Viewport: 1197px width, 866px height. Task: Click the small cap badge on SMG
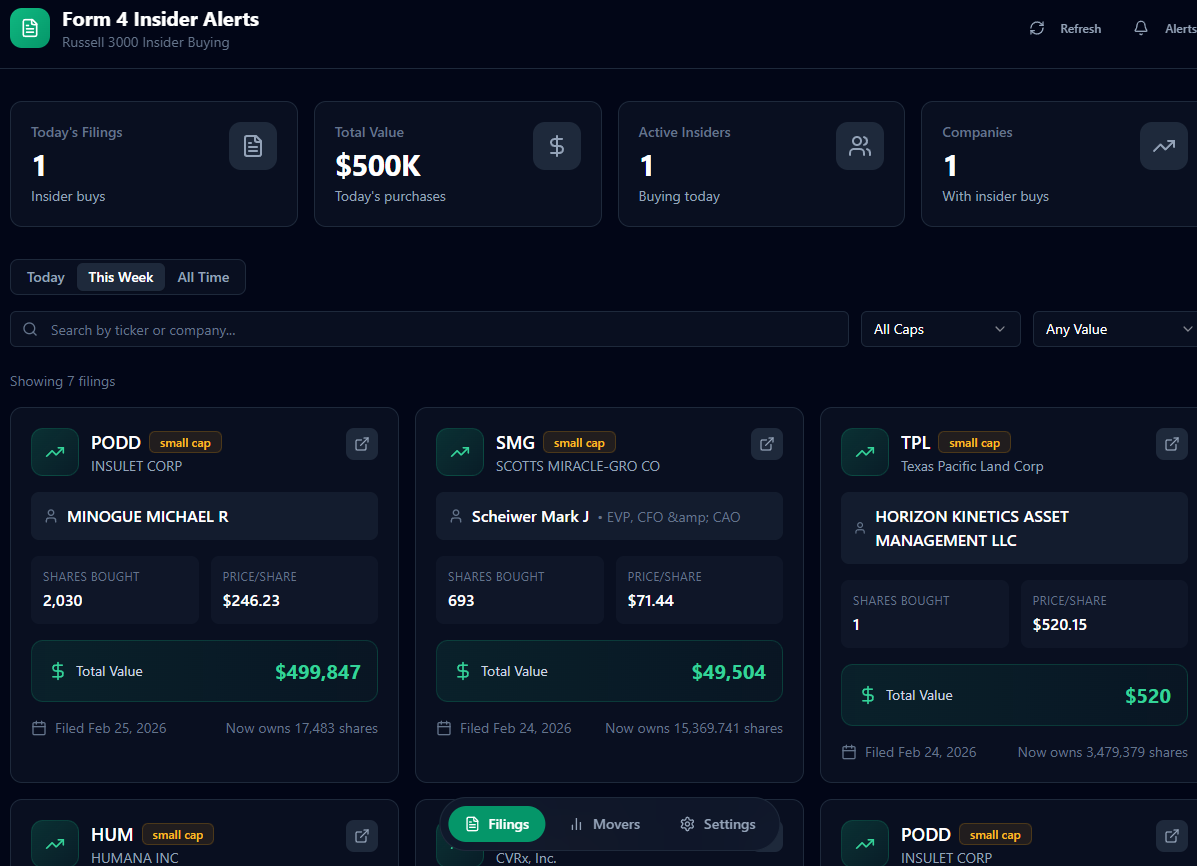point(579,443)
